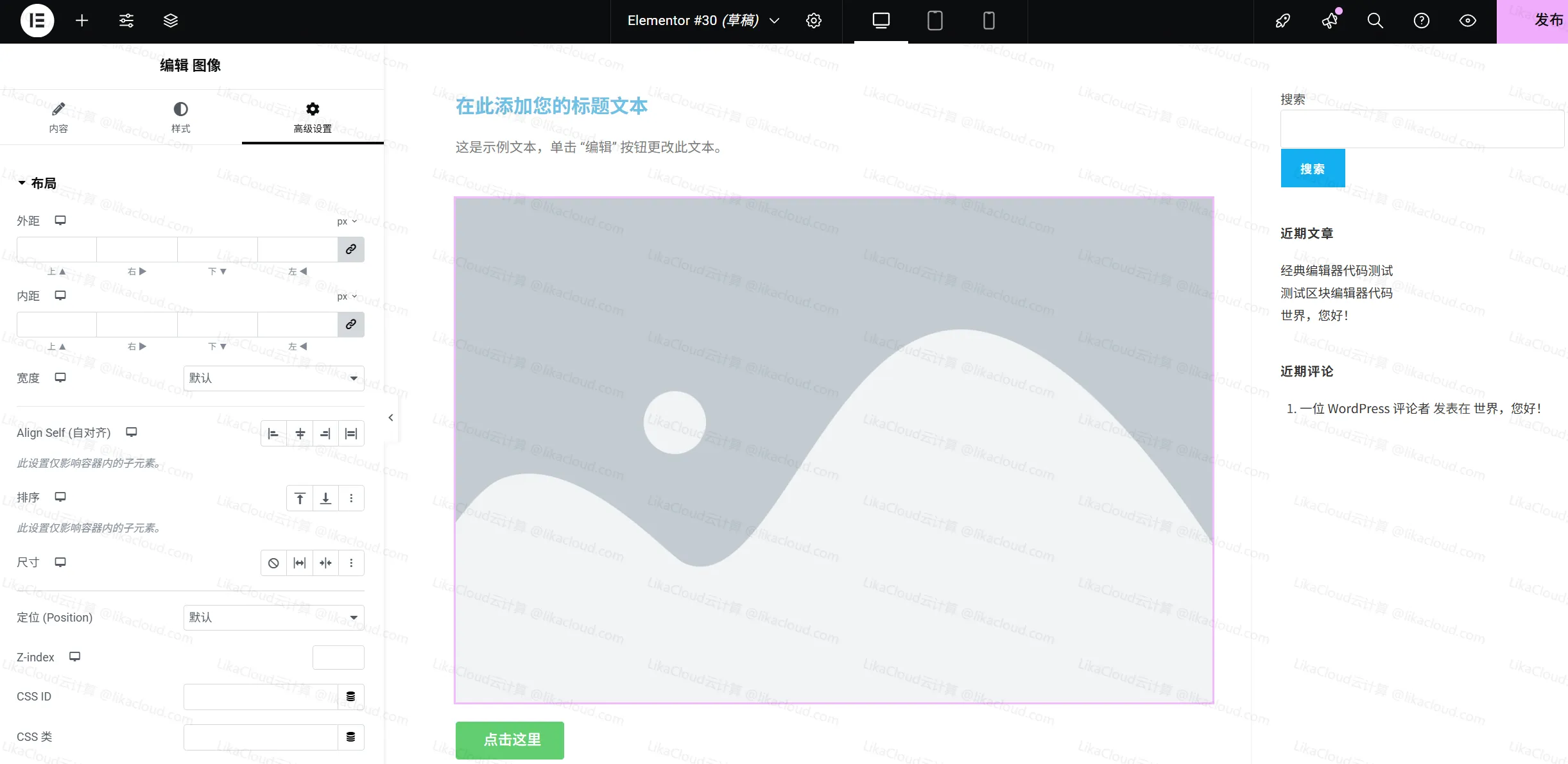
Task: Click the green 点击这里 button
Action: click(509, 740)
